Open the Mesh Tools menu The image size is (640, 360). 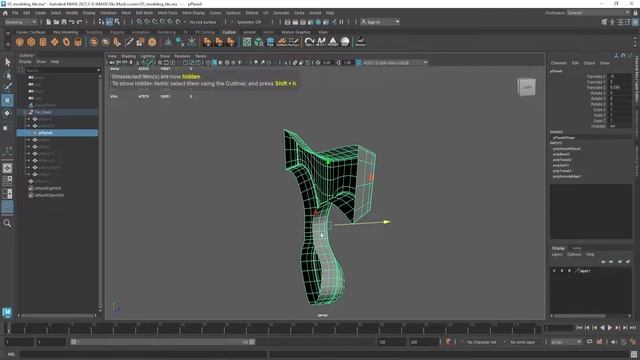[x=167, y=13]
